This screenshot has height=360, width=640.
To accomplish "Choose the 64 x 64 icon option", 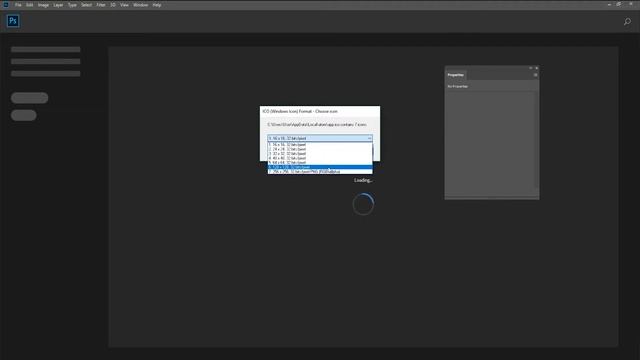I will tap(320, 162).
